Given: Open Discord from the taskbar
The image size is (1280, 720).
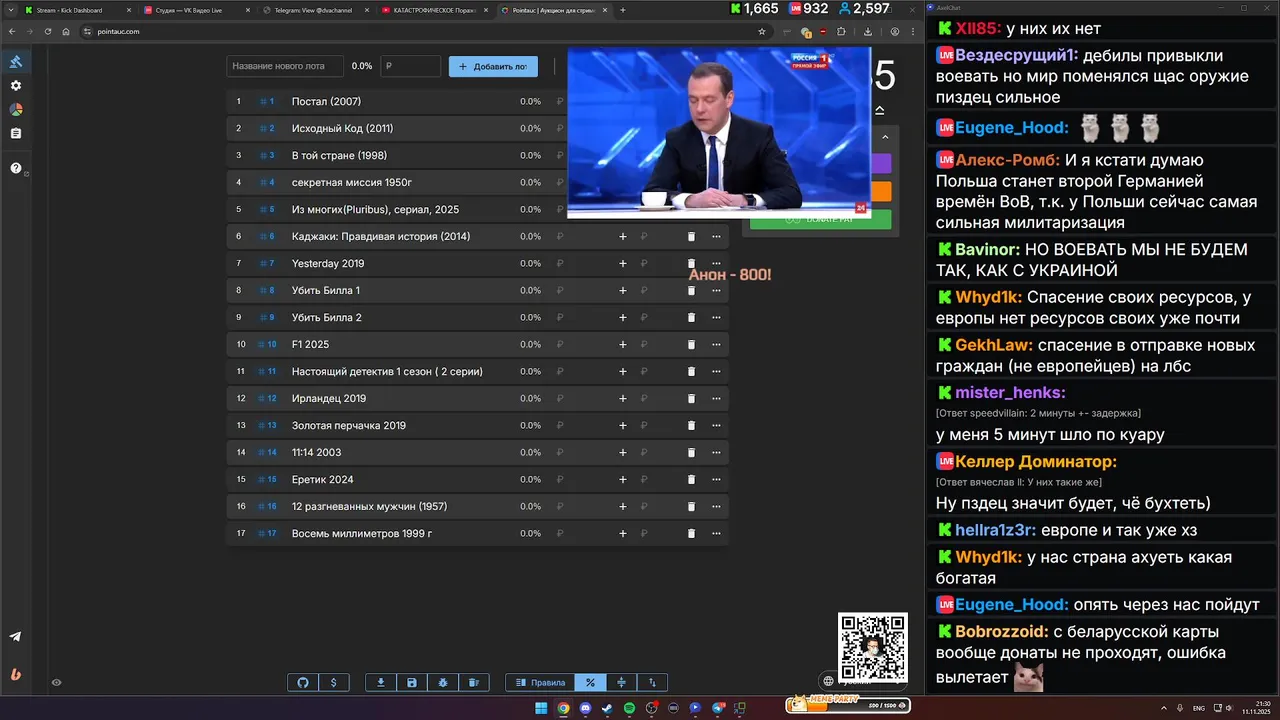Looking at the screenshot, I should coord(585,708).
